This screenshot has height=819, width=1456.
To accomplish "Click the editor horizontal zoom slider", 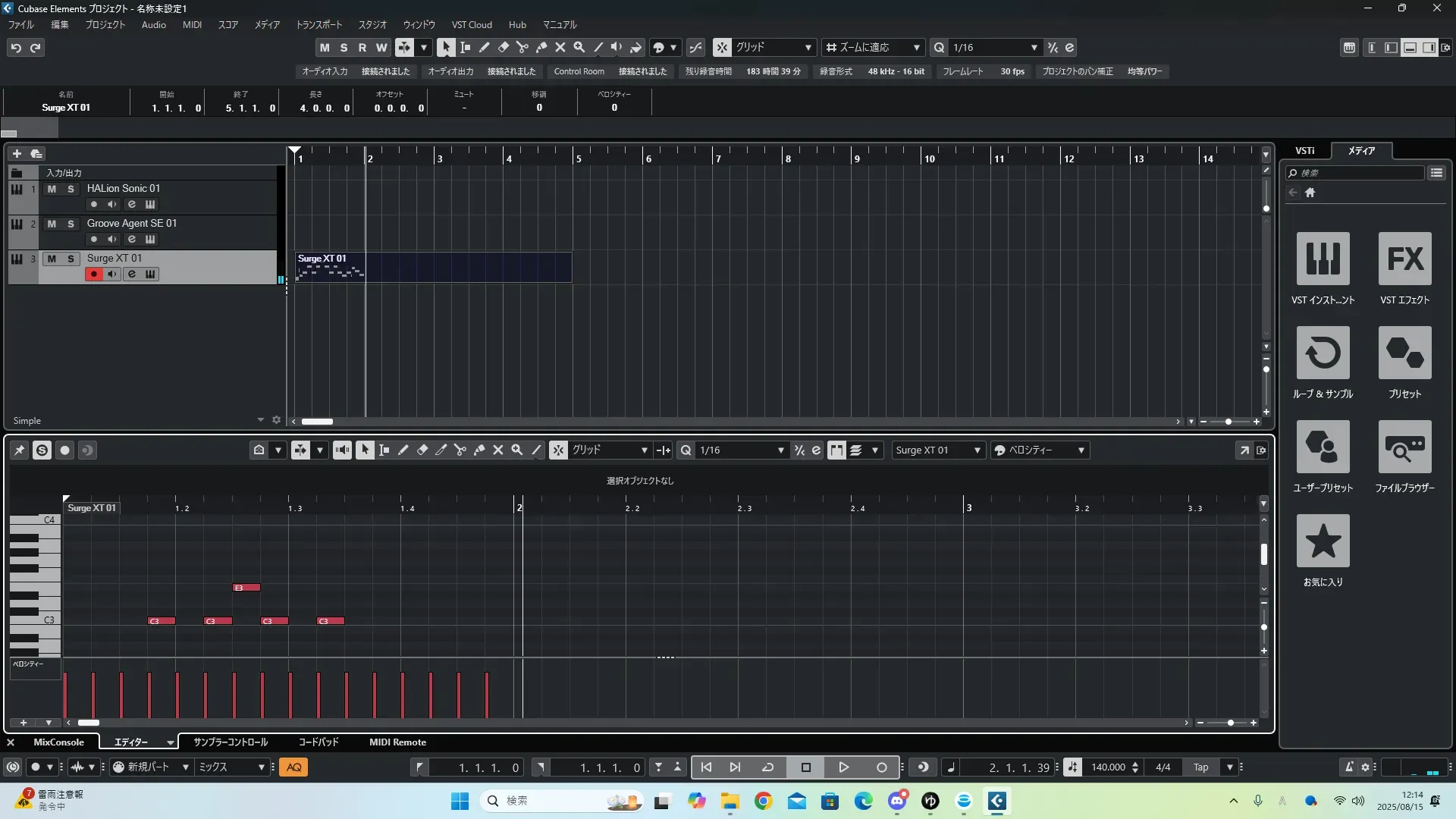I will (1230, 723).
